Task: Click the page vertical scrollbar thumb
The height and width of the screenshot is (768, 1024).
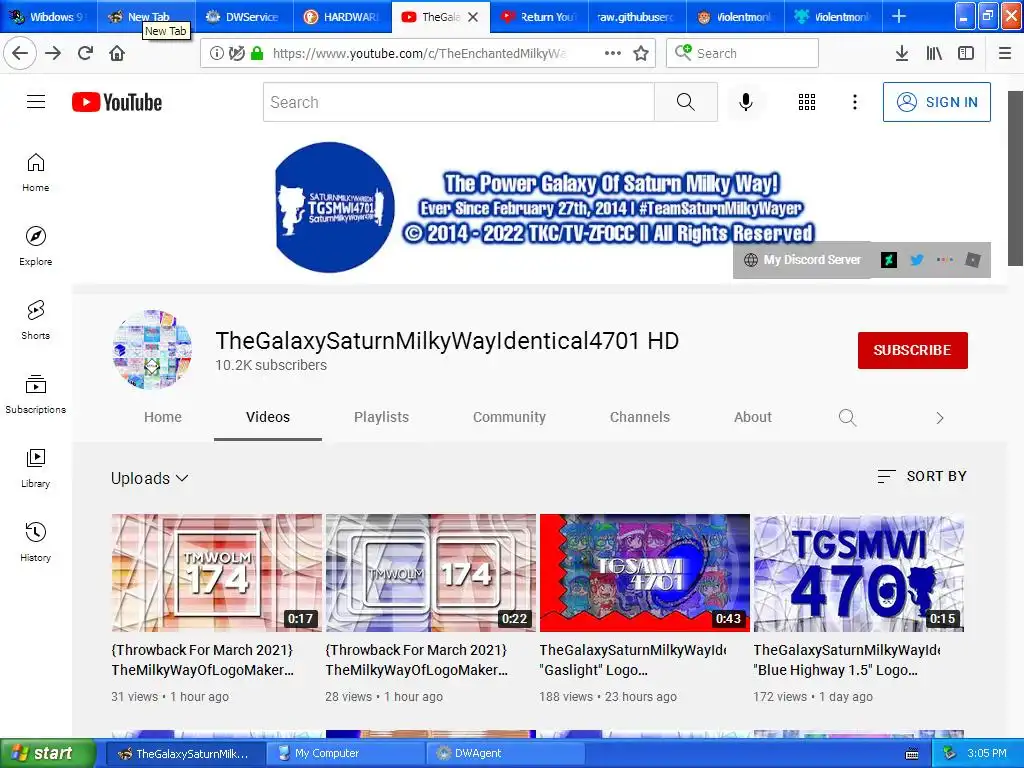Action: [x=1015, y=178]
